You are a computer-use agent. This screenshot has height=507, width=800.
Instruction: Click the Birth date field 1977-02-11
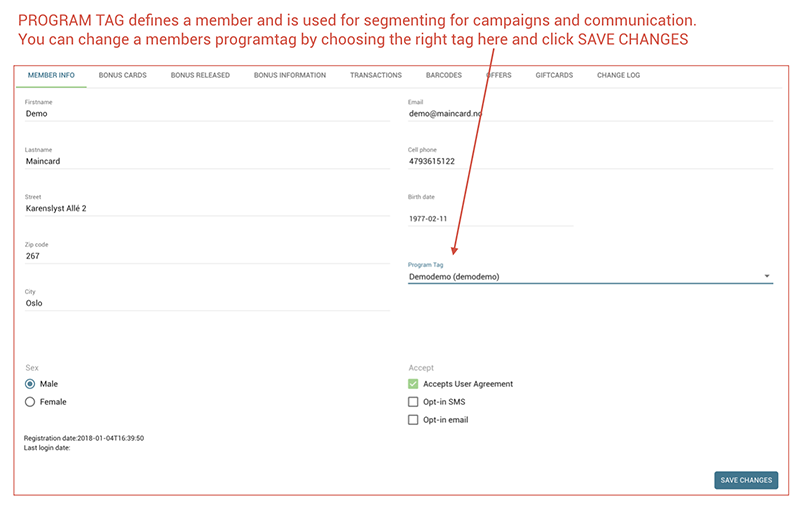(490, 219)
